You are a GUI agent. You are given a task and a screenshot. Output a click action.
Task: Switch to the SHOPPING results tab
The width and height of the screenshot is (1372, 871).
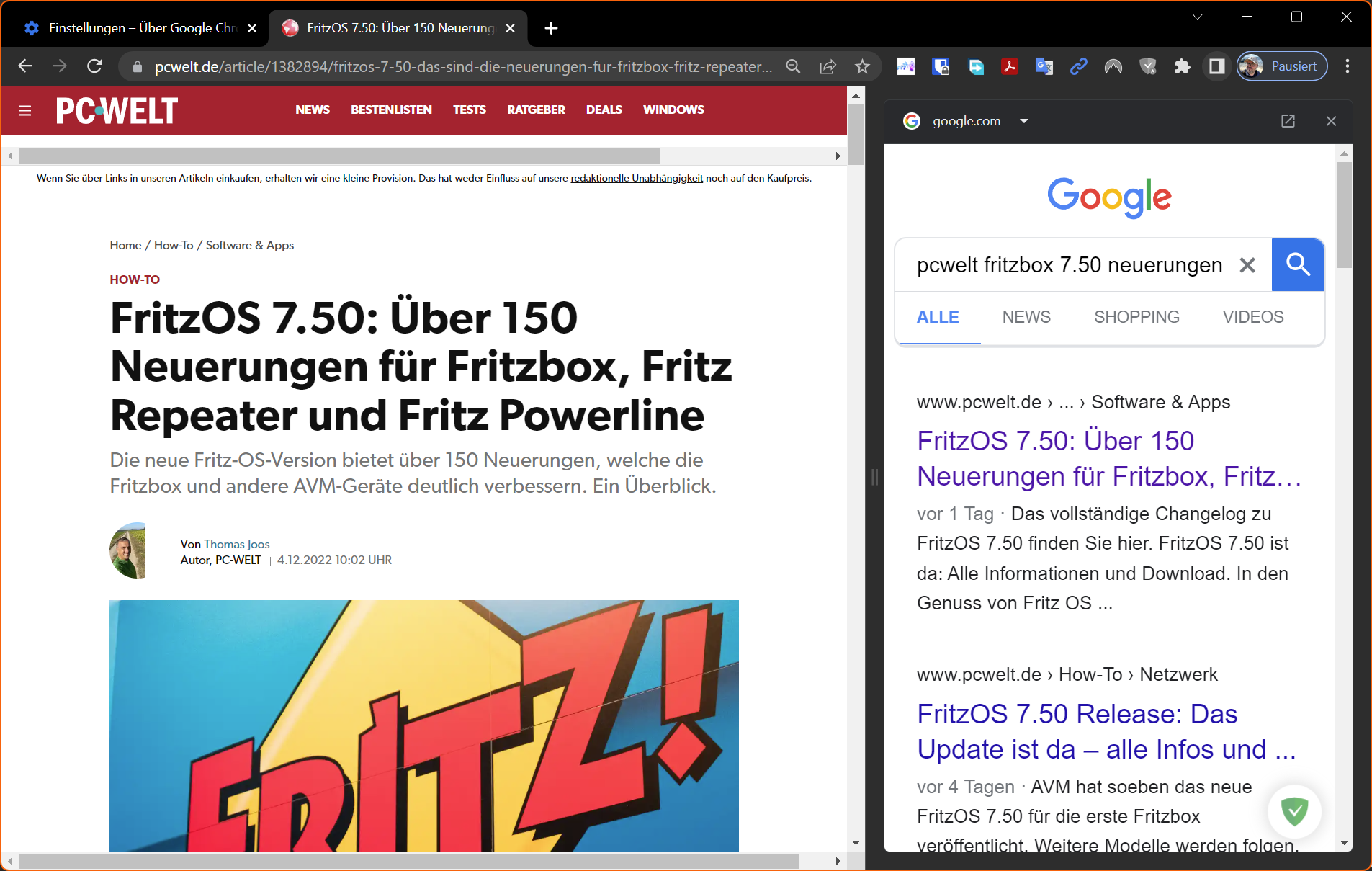(x=1136, y=317)
